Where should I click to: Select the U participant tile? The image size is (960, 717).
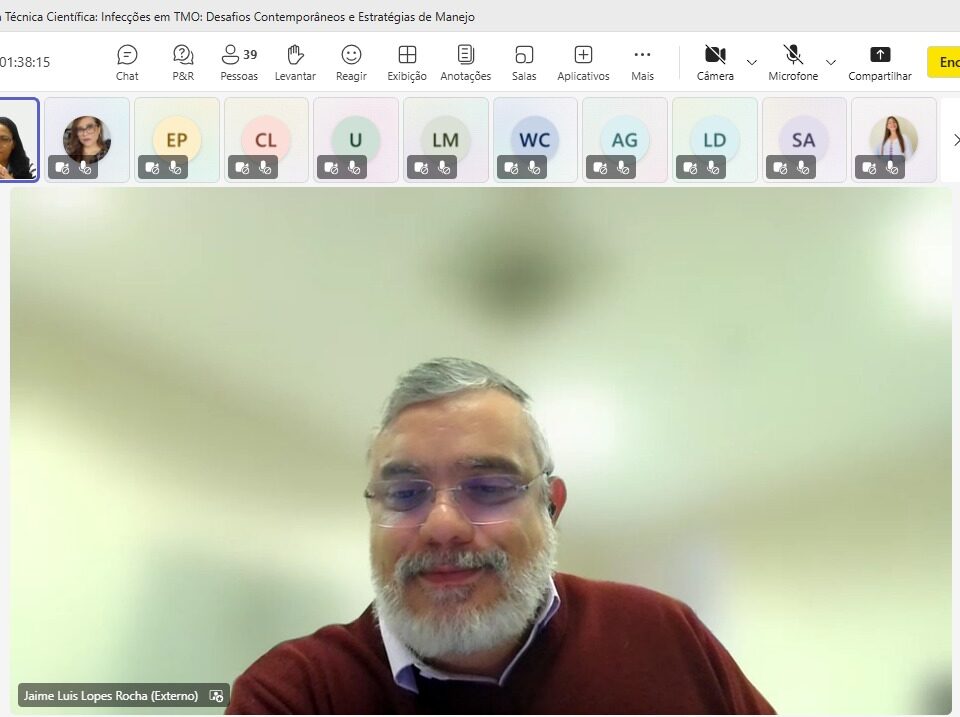(x=356, y=140)
